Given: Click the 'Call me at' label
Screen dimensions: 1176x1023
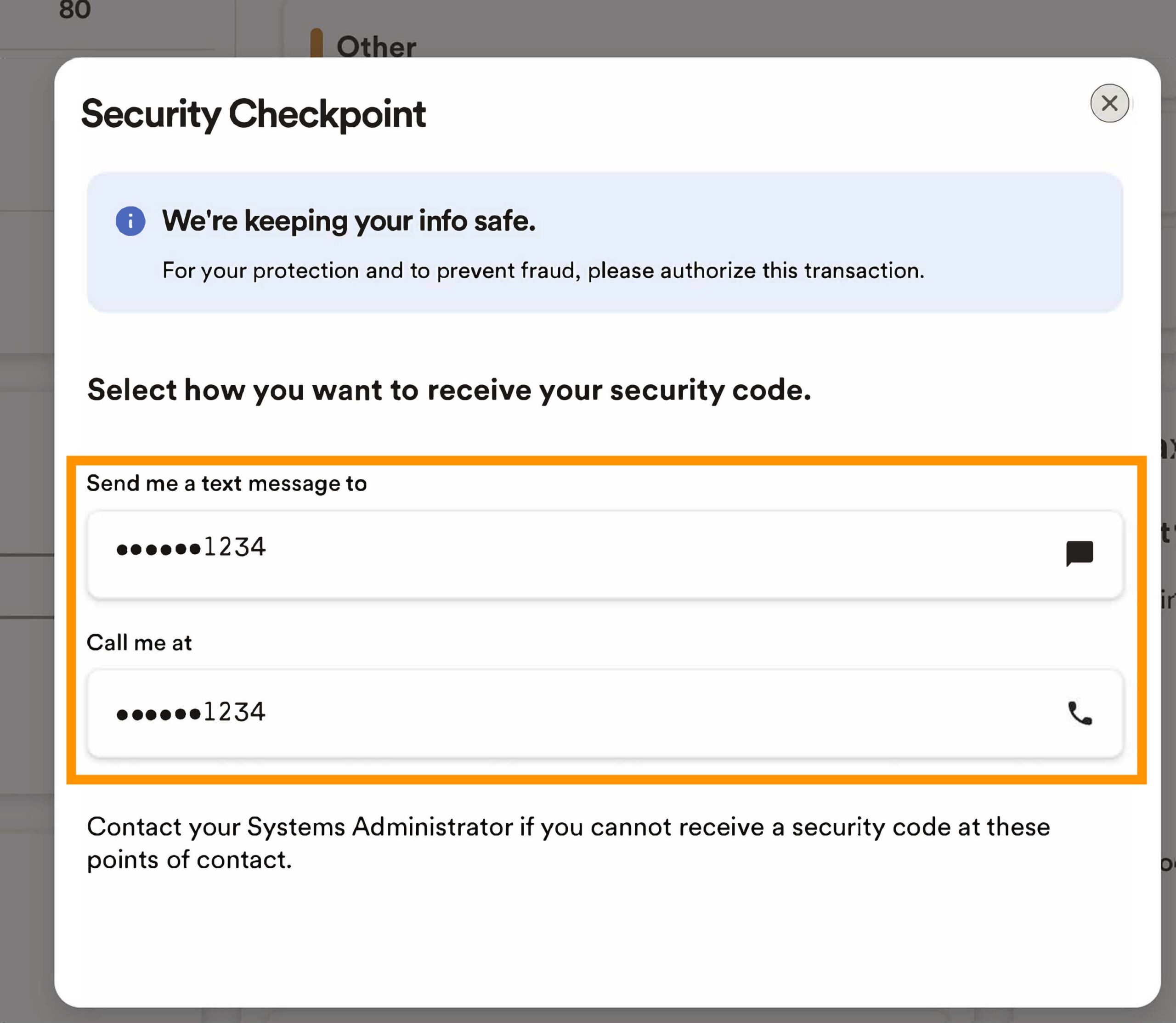Looking at the screenshot, I should point(139,643).
